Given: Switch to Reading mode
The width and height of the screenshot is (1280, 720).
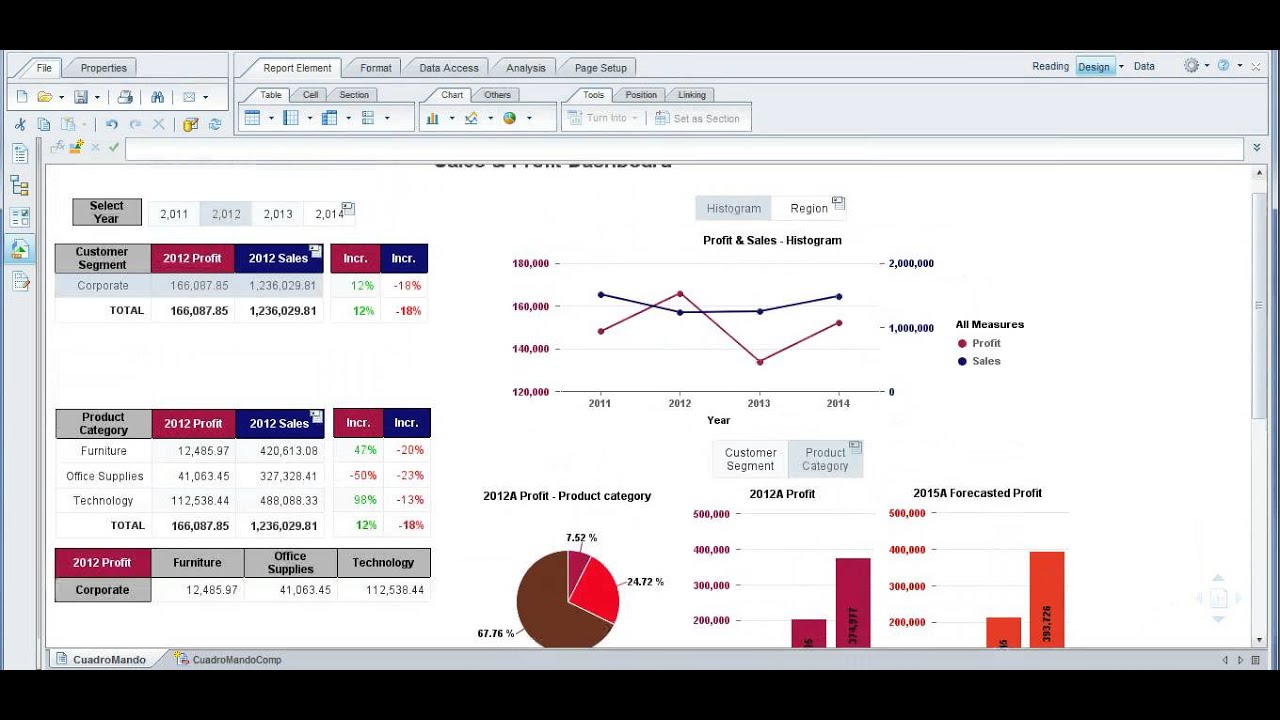Looking at the screenshot, I should [x=1050, y=66].
